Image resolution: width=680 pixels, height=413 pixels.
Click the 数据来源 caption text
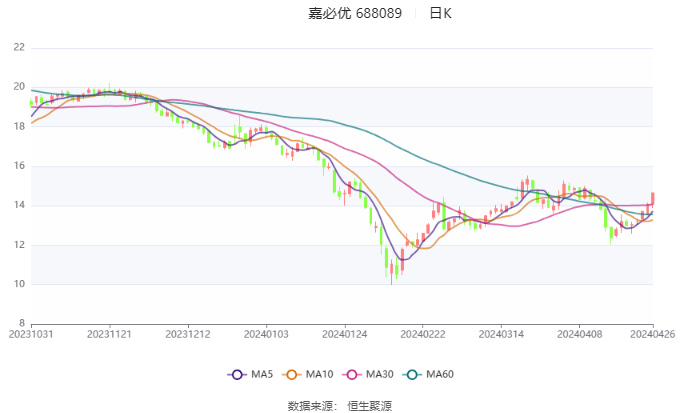[x=308, y=406]
